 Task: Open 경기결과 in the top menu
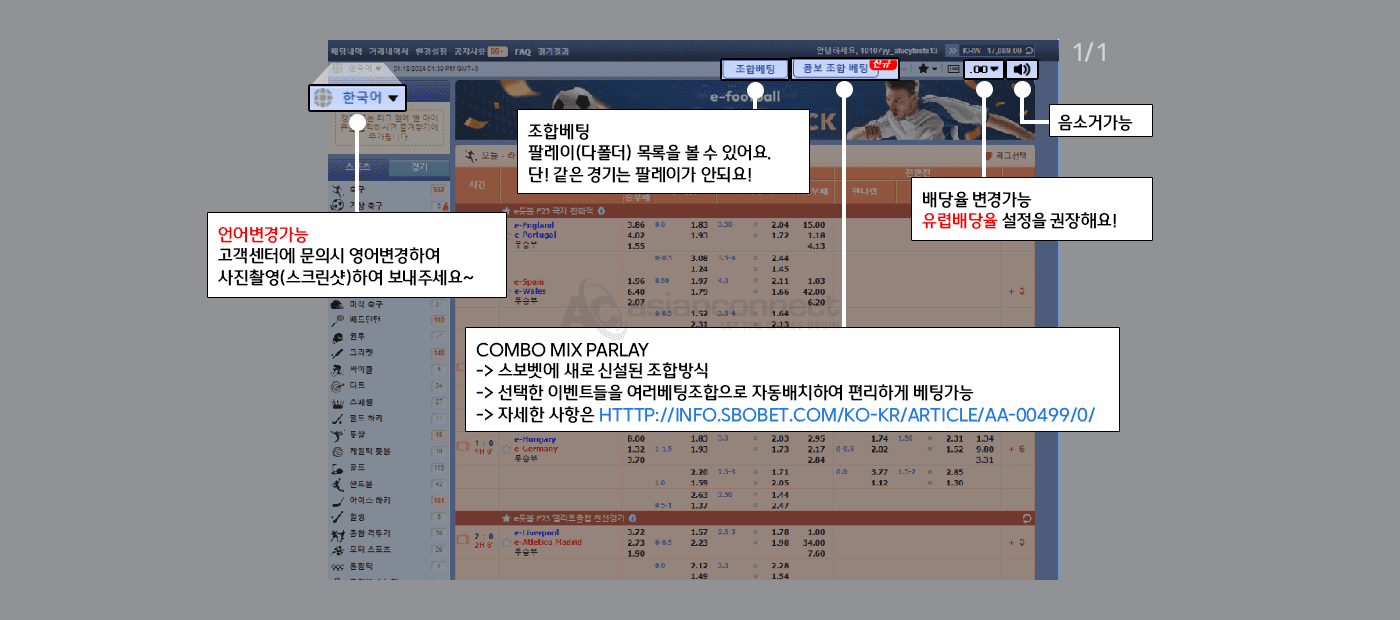553,50
